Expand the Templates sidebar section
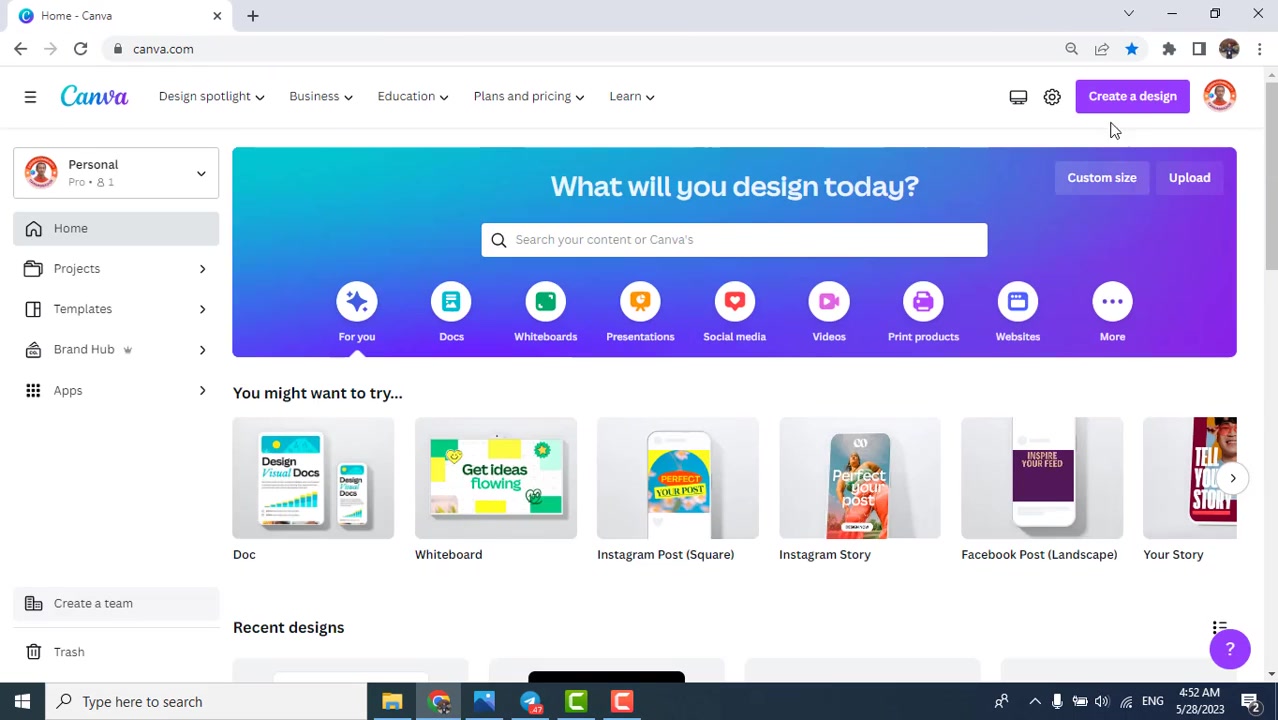 tap(115, 308)
